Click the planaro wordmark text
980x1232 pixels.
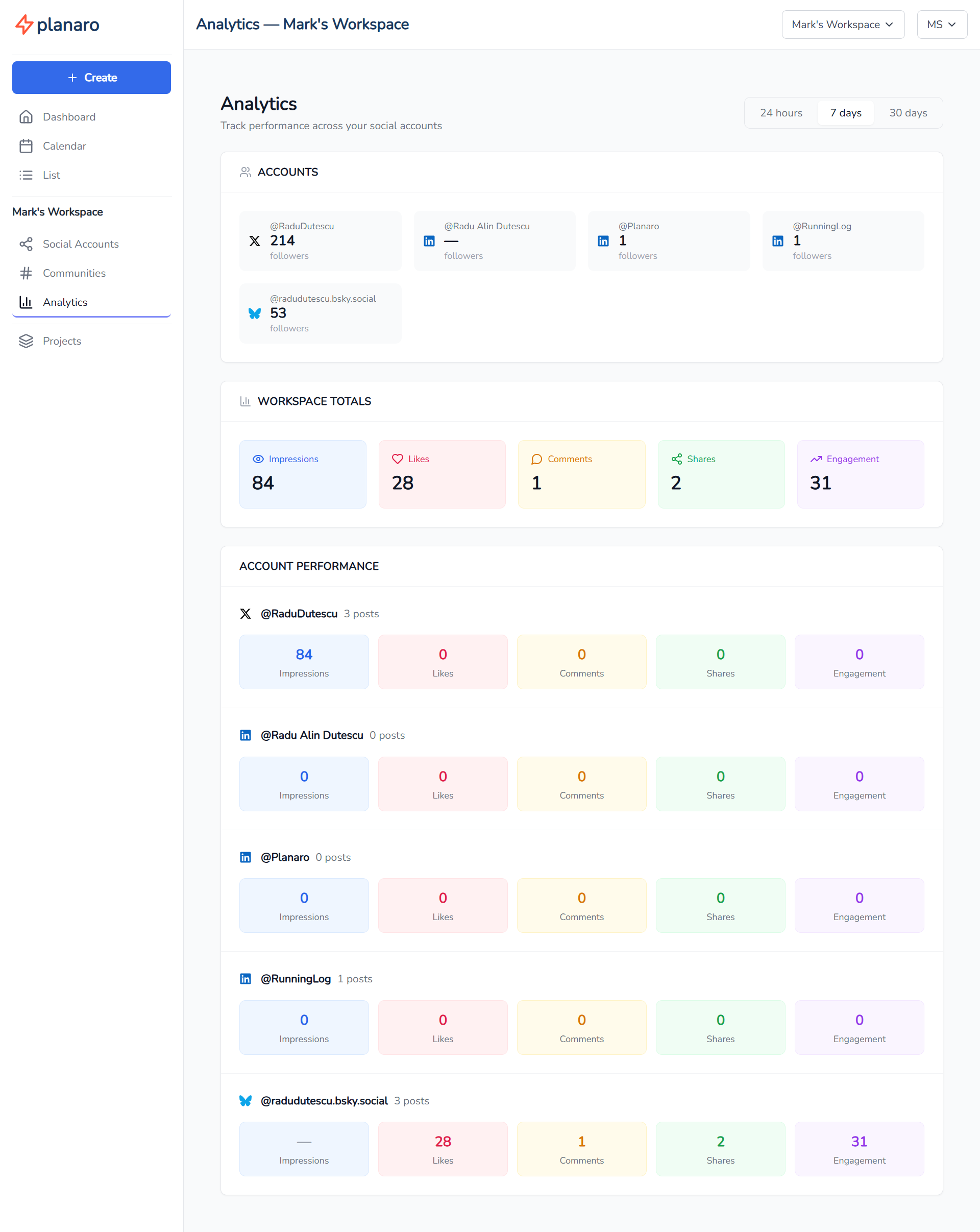[68, 25]
